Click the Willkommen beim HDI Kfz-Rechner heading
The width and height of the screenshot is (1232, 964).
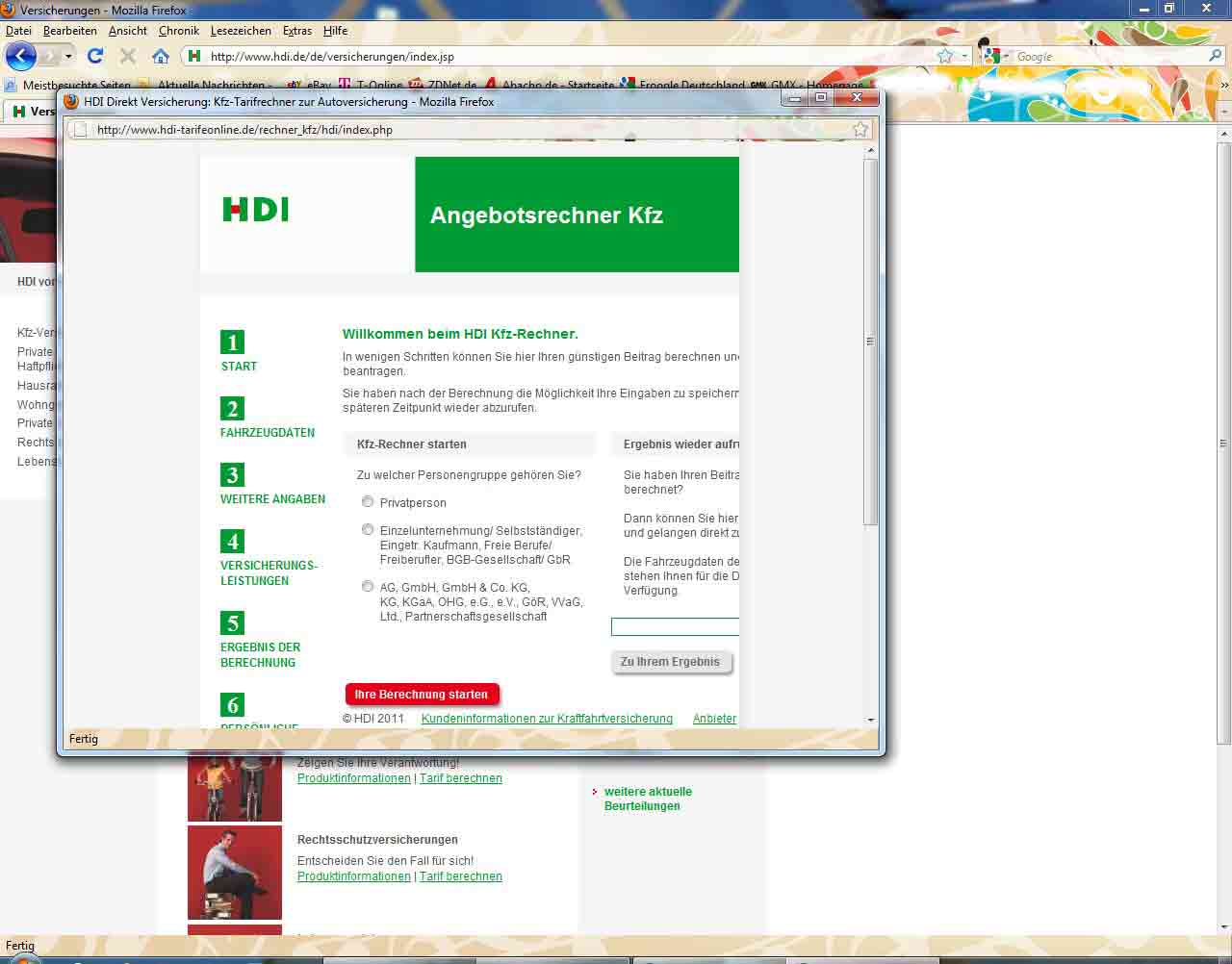(460, 334)
